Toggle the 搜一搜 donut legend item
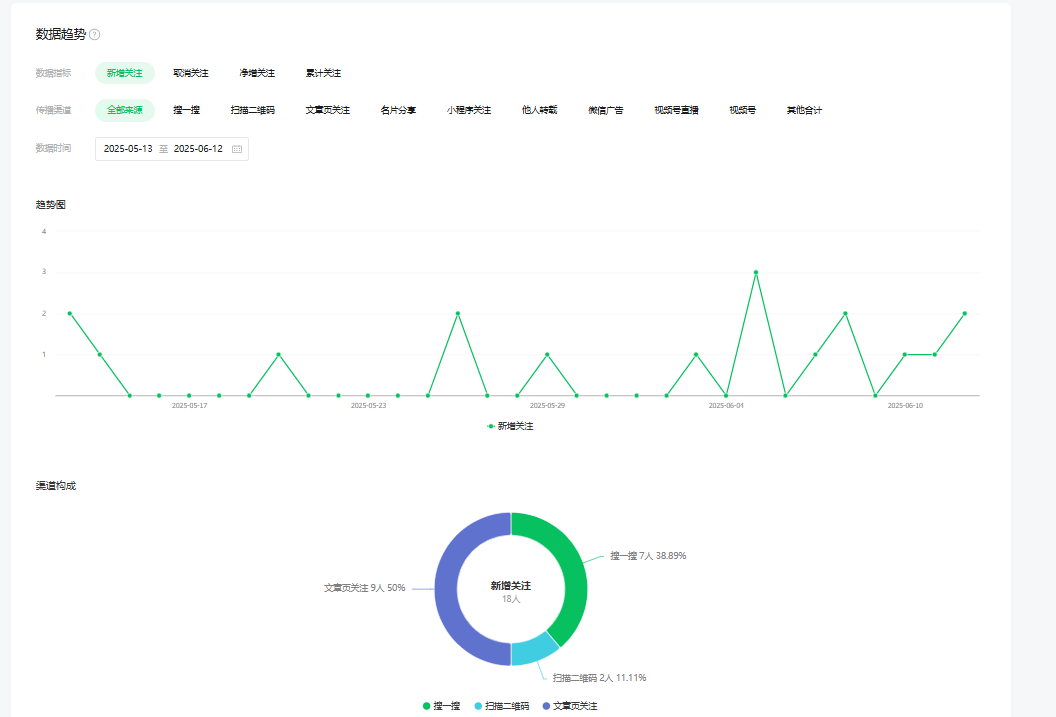This screenshot has height=717, width=1056. pos(441,706)
